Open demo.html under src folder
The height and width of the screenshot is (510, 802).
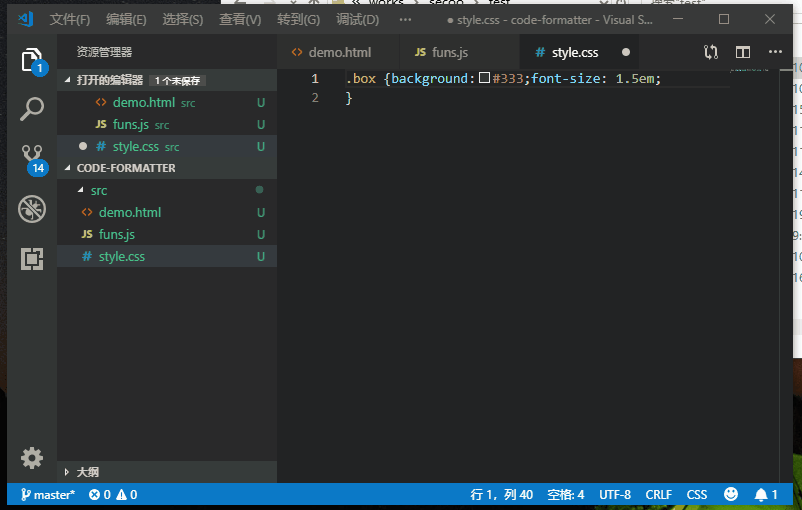click(167, 212)
